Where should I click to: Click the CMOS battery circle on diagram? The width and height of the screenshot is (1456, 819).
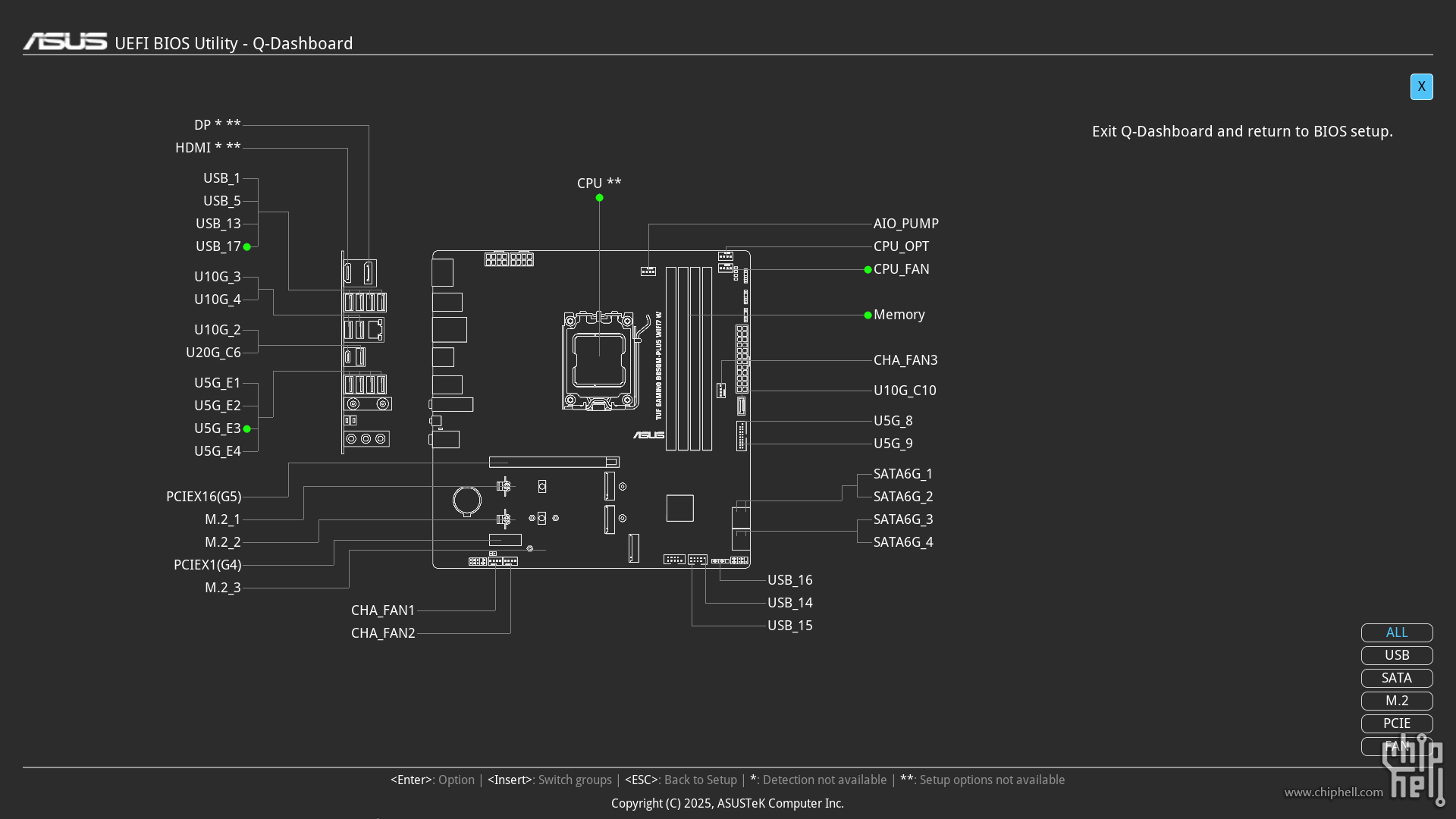pyautogui.click(x=467, y=500)
